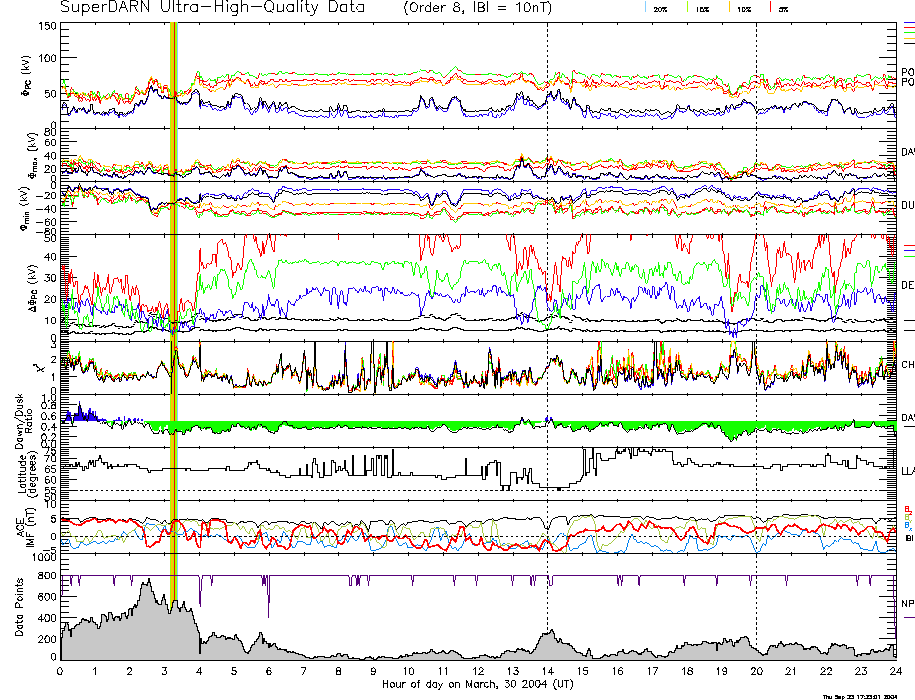Click the "20%" legend label
The height and width of the screenshot is (700, 915).
(x=660, y=10)
